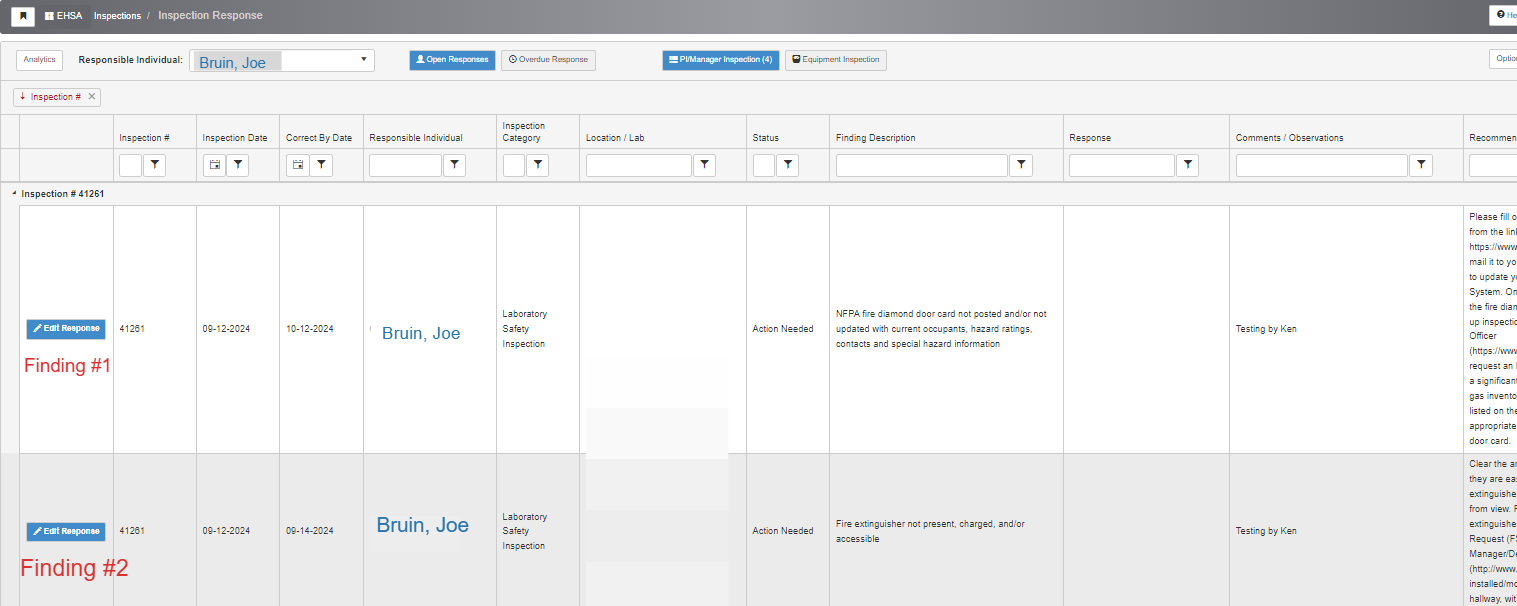
Task: Edit Response for the NFPA fire diamond finding
Action: pyautogui.click(x=66, y=329)
